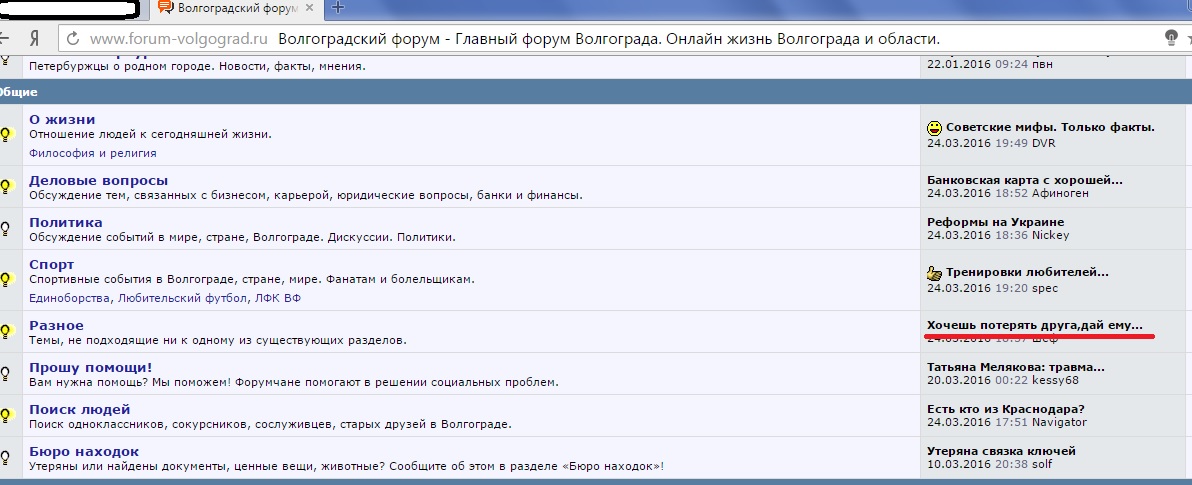Screen dimensions: 1192x485
Task: Click lightbulb icon beside Спорт
Action: click(x=6, y=280)
